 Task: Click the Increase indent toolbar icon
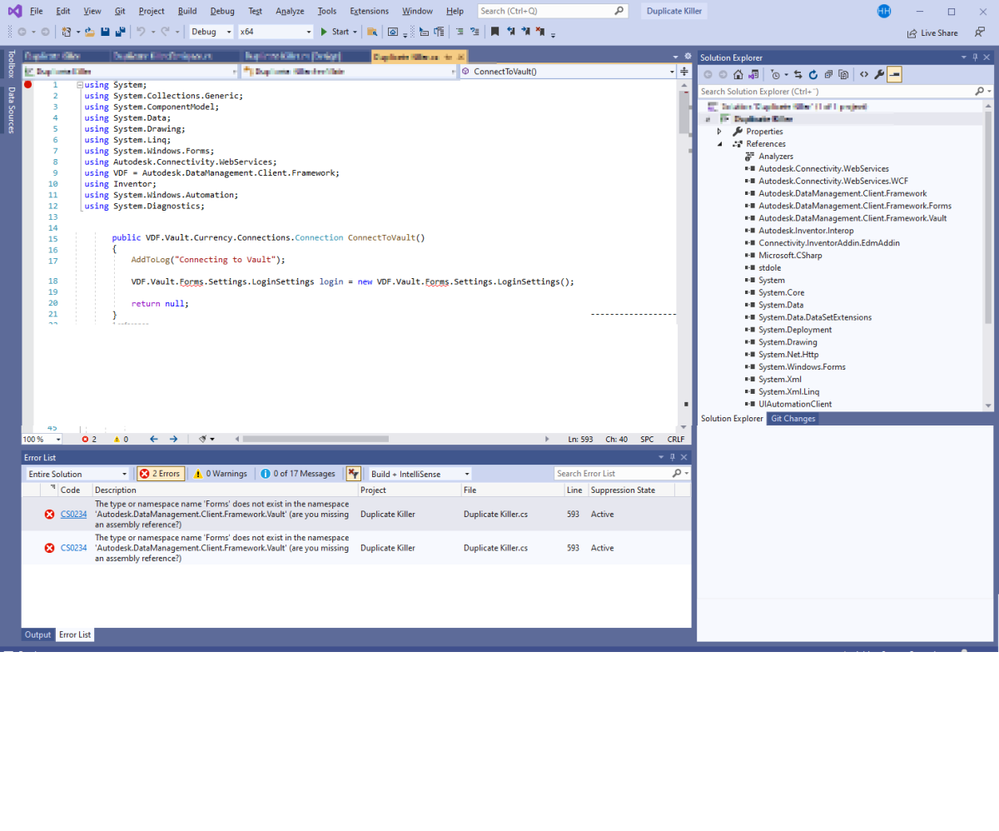459,32
